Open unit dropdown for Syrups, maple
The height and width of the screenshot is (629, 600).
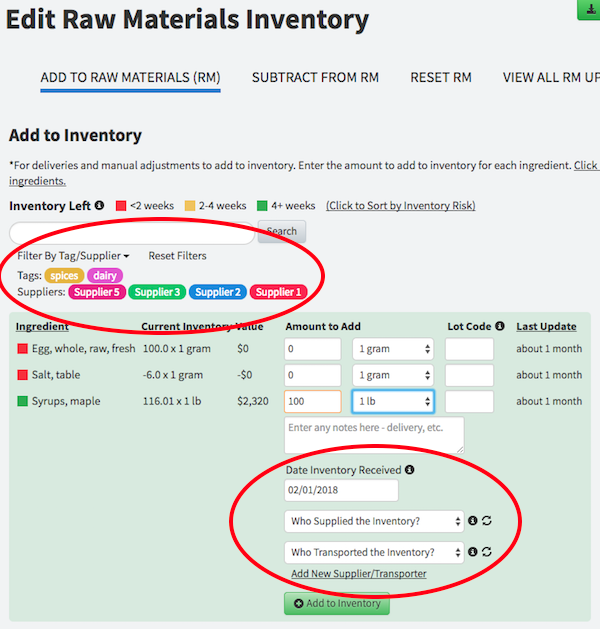(x=392, y=401)
